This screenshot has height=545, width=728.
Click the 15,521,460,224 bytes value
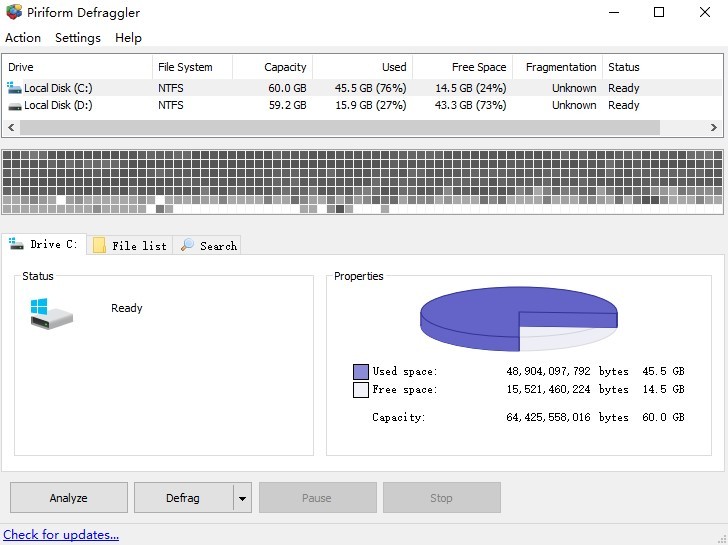(567, 389)
